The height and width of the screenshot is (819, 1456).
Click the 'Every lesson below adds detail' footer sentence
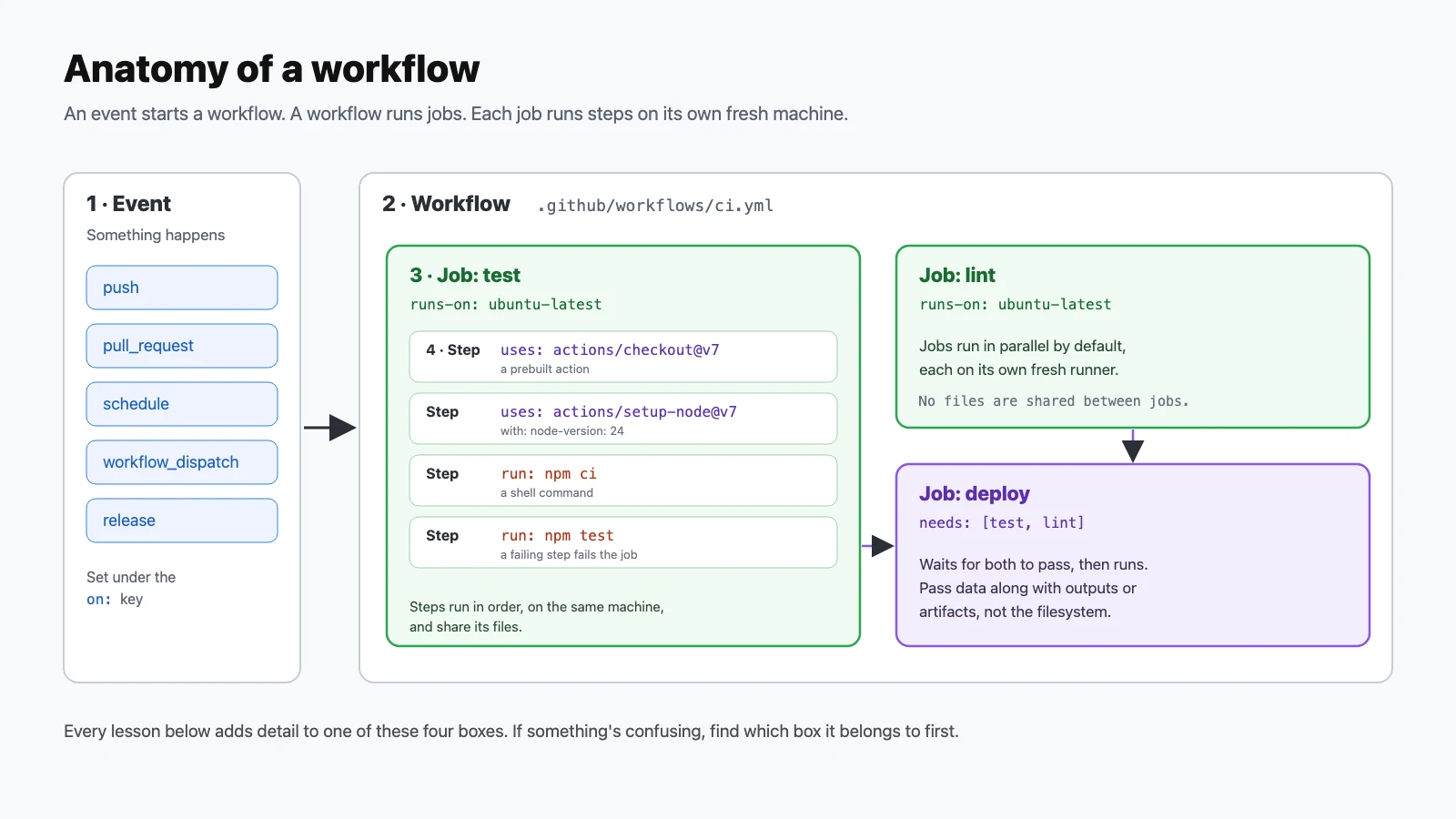point(511,732)
